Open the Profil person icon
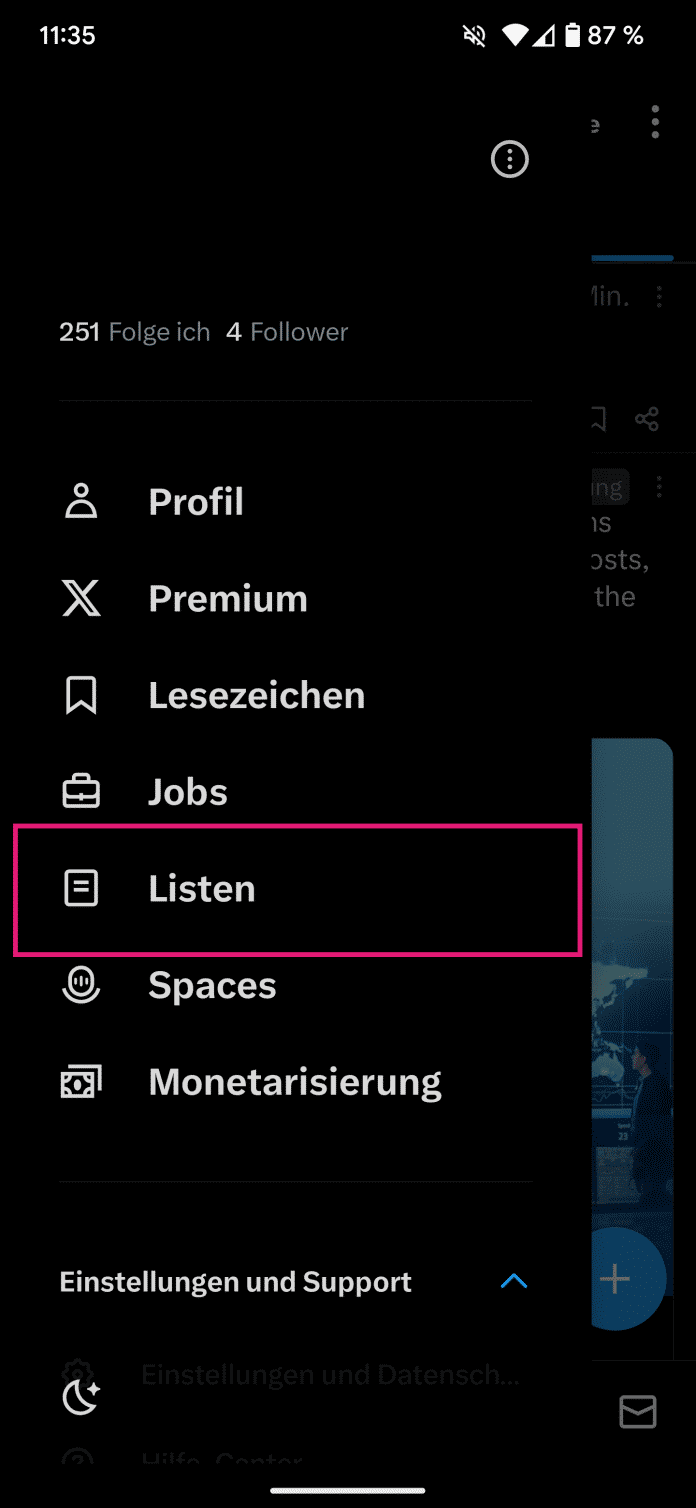Screen dimensions: 696x1508 click(x=81, y=501)
